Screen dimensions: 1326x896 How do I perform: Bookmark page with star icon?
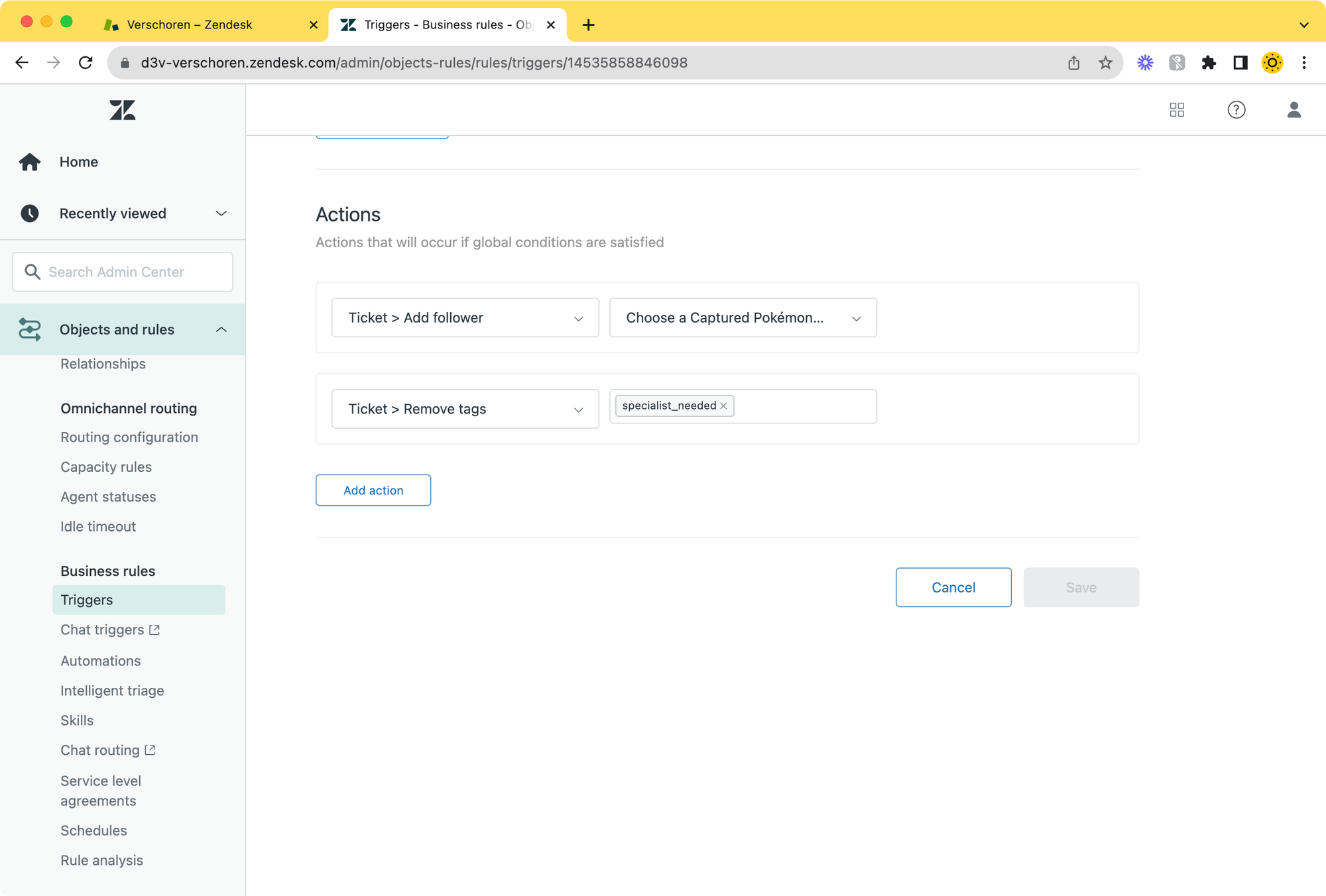click(x=1105, y=63)
